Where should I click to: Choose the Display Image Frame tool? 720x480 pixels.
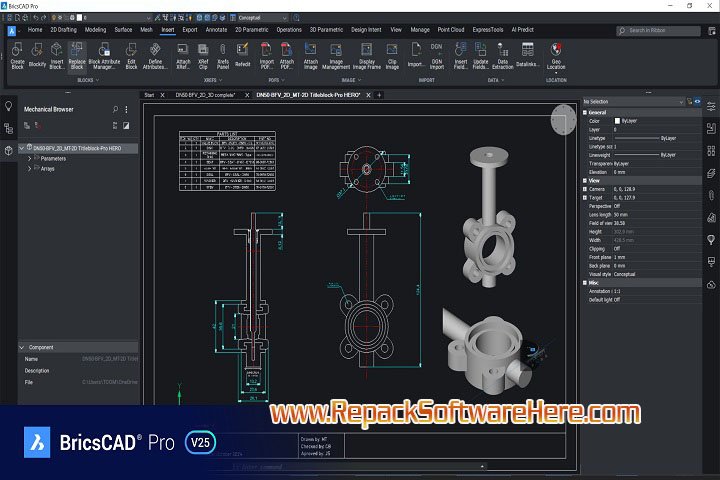coord(366,56)
